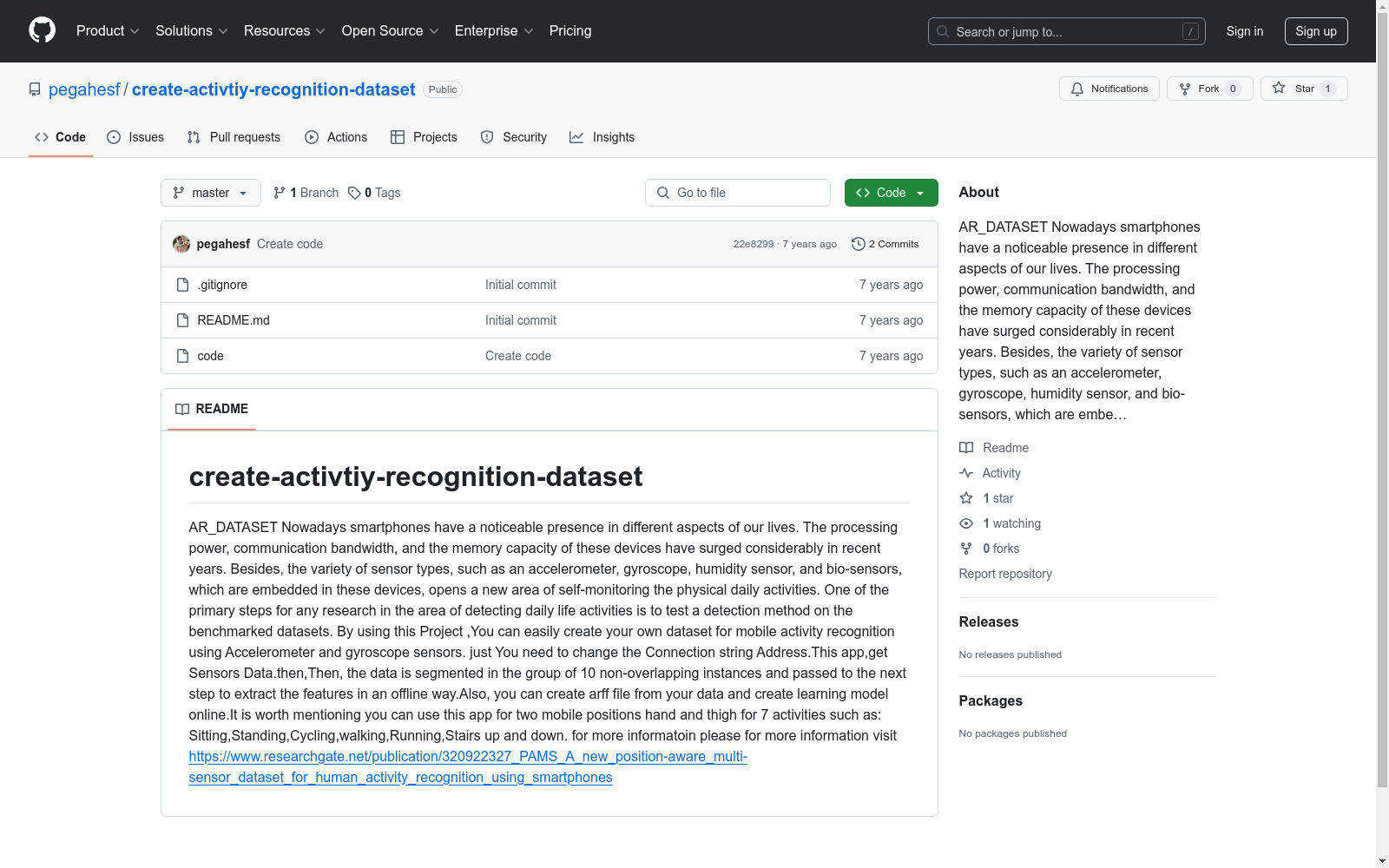Image resolution: width=1389 pixels, height=868 pixels.
Task: Open the pegahesf owner profile link
Action: [x=84, y=89]
